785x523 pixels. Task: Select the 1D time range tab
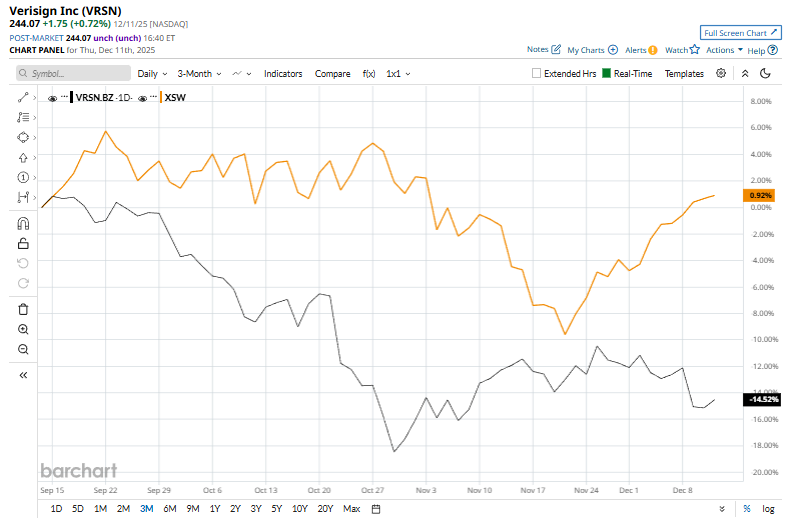[x=56, y=509]
